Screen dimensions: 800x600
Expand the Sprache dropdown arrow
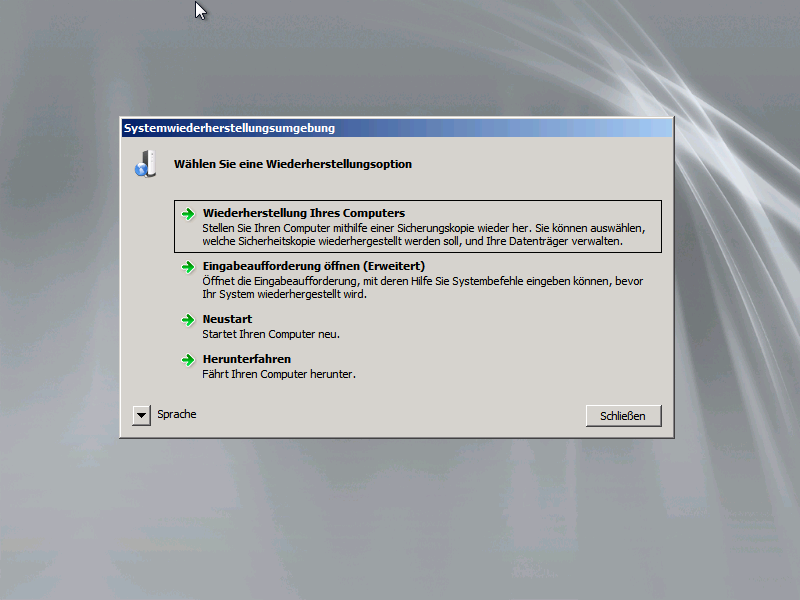[141, 415]
